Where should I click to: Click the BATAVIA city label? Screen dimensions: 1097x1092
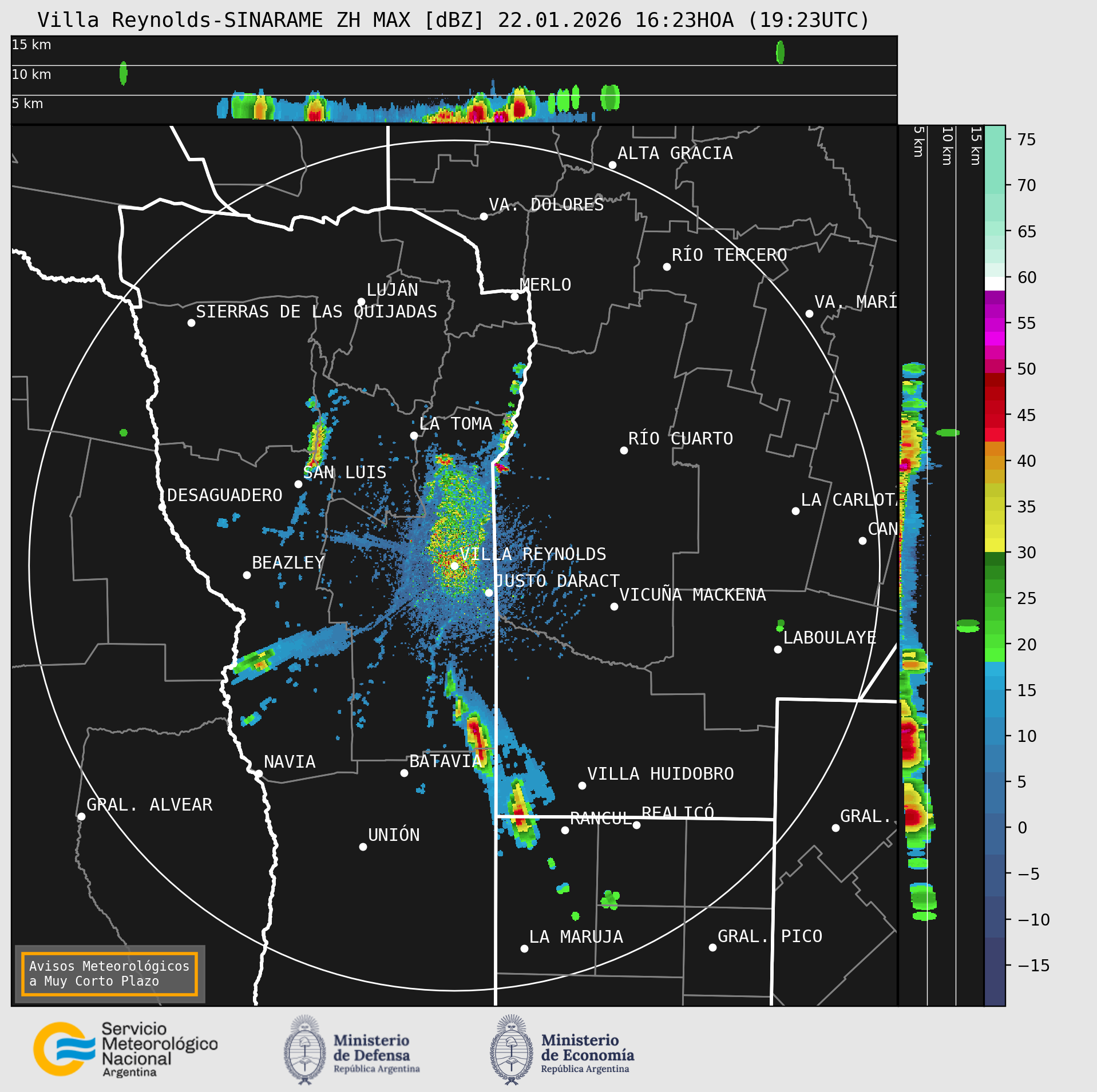click(446, 761)
